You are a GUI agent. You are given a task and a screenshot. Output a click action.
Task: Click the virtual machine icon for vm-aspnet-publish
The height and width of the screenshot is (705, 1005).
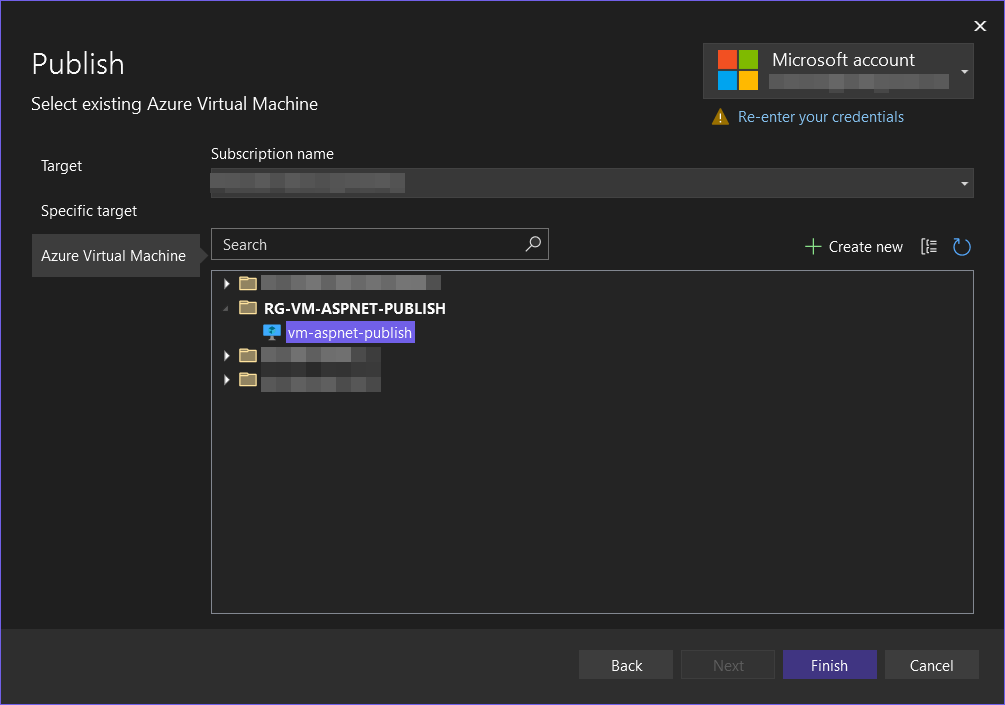pyautogui.click(x=271, y=332)
